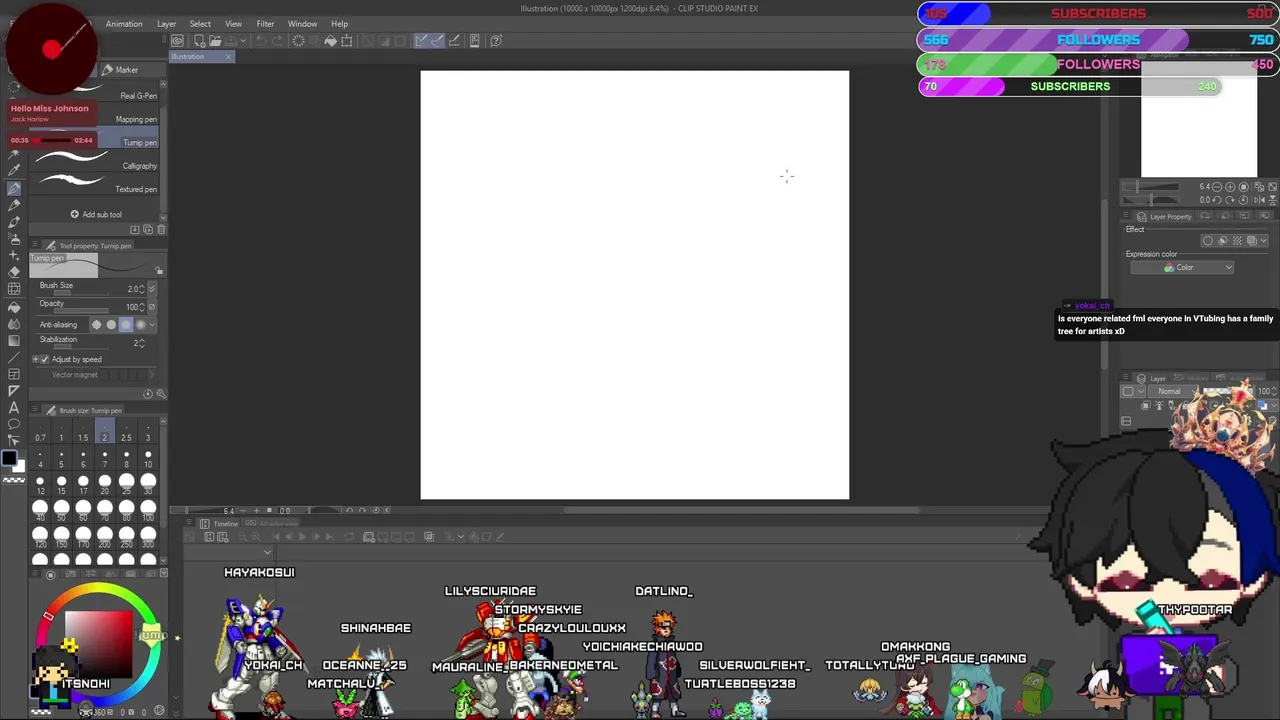Open Clip Studio support help icon
Screen dimensions: 1280x720
point(497,41)
